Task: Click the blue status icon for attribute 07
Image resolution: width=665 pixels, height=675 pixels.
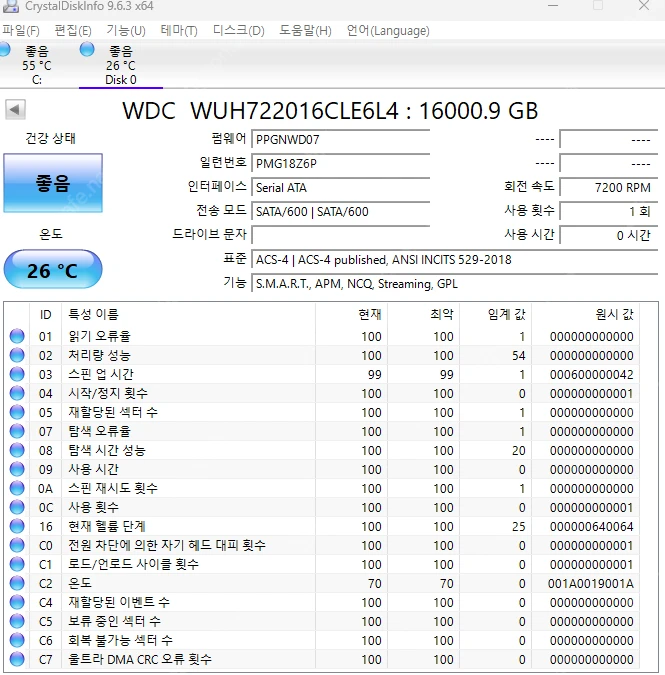Action: pos(17,431)
